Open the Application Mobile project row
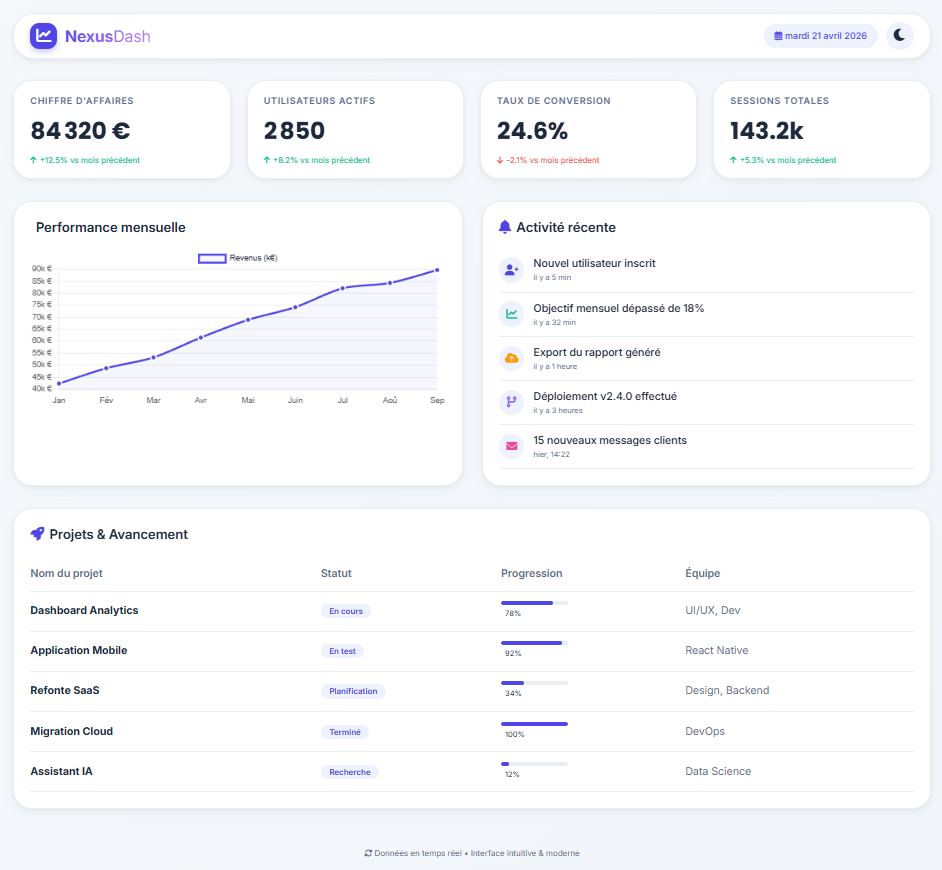The width and height of the screenshot is (942, 870). (472, 651)
